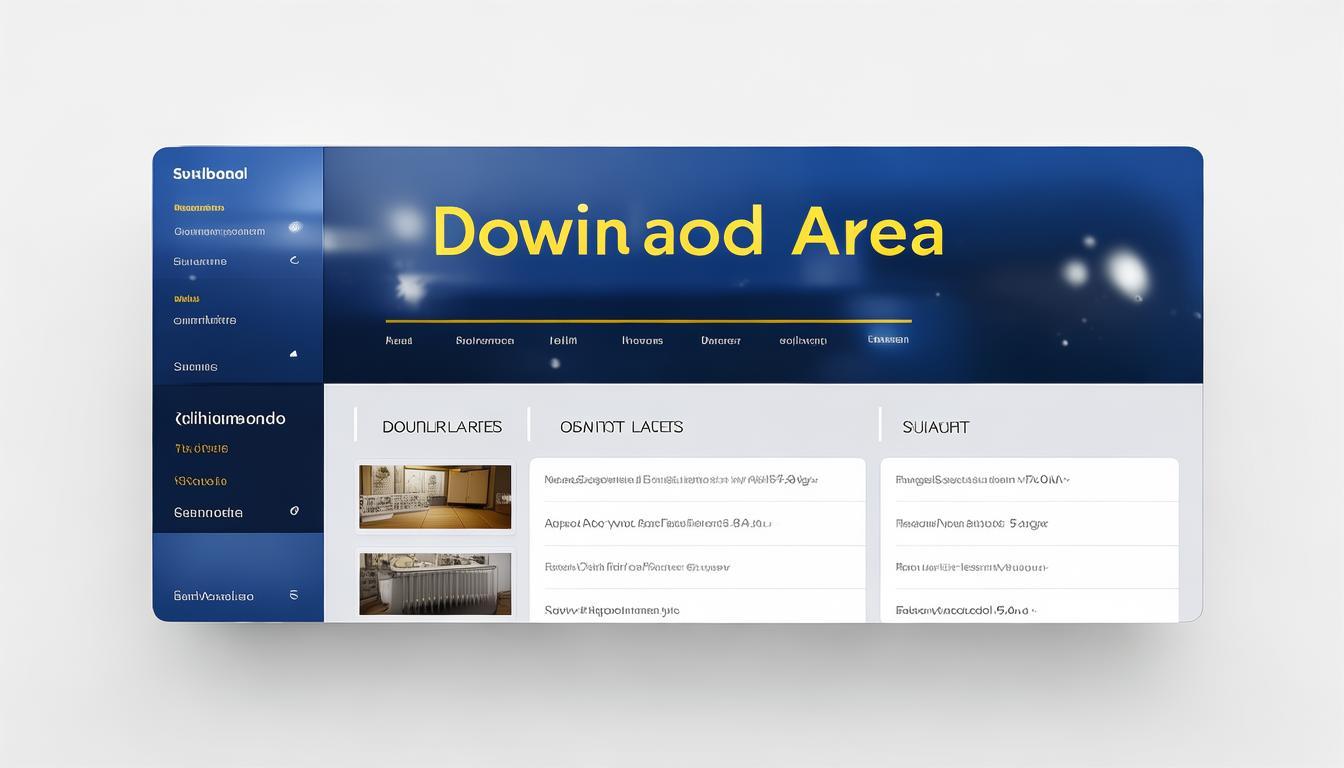Open the Suxlboaol title at the sidebar top
1344x768 pixels.
click(210, 173)
